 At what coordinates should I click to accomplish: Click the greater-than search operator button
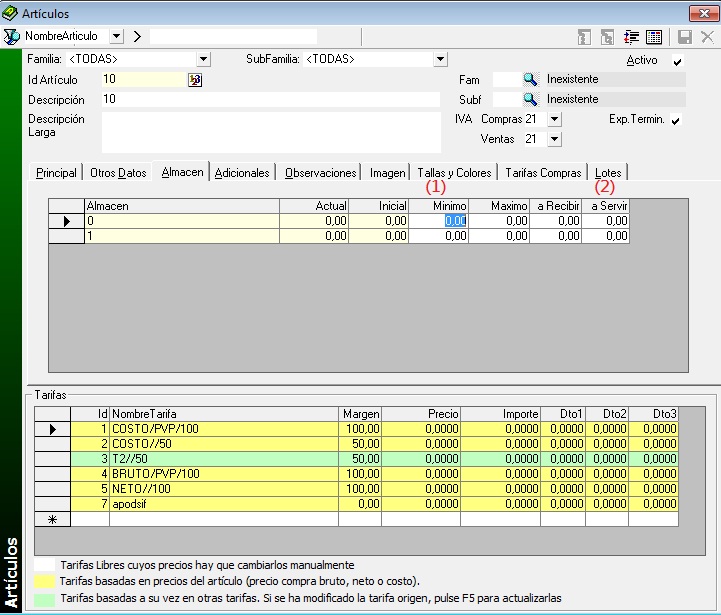[x=137, y=36]
